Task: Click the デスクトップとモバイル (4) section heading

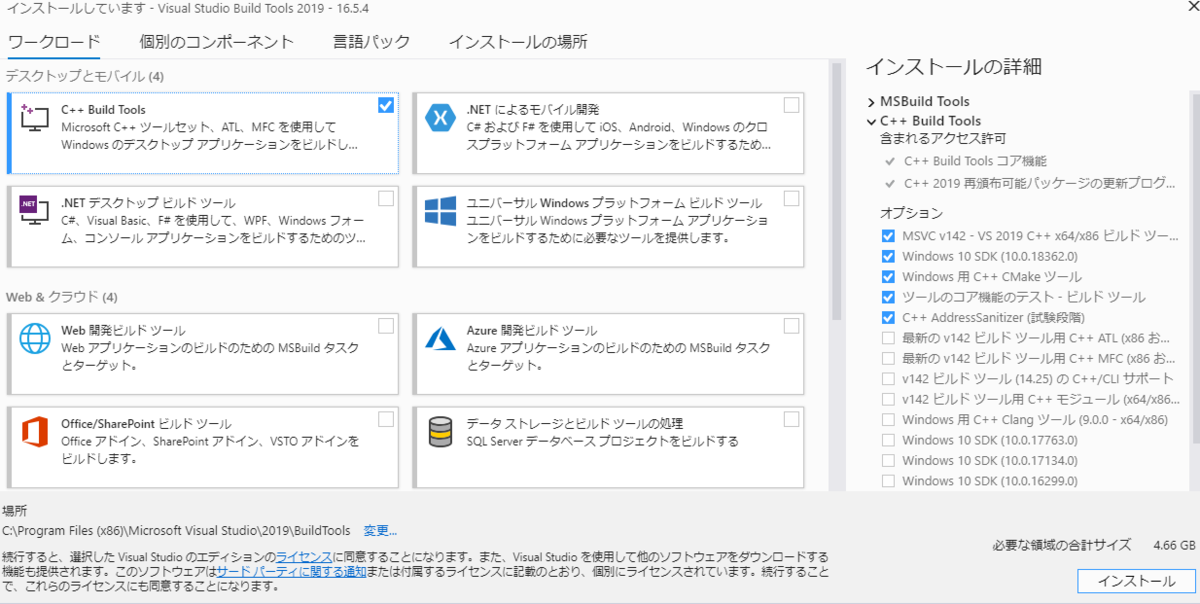Action: pos(85,76)
